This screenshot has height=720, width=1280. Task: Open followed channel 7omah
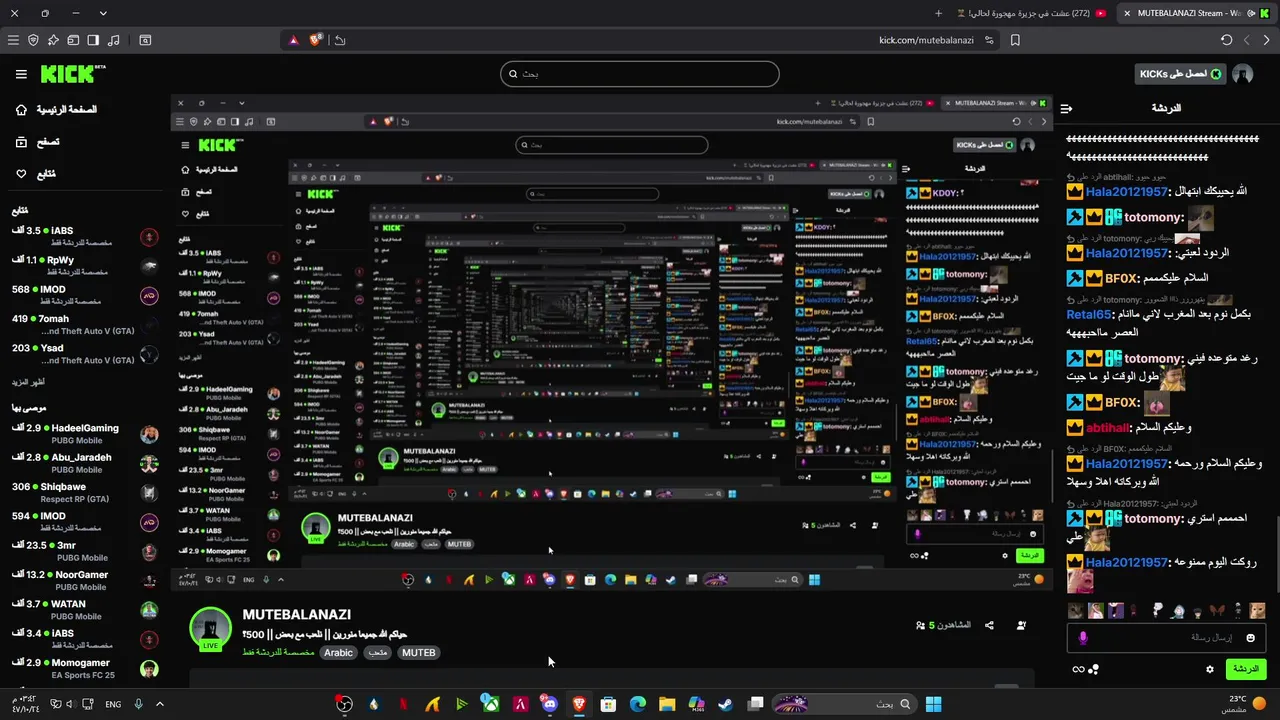pos(85,325)
